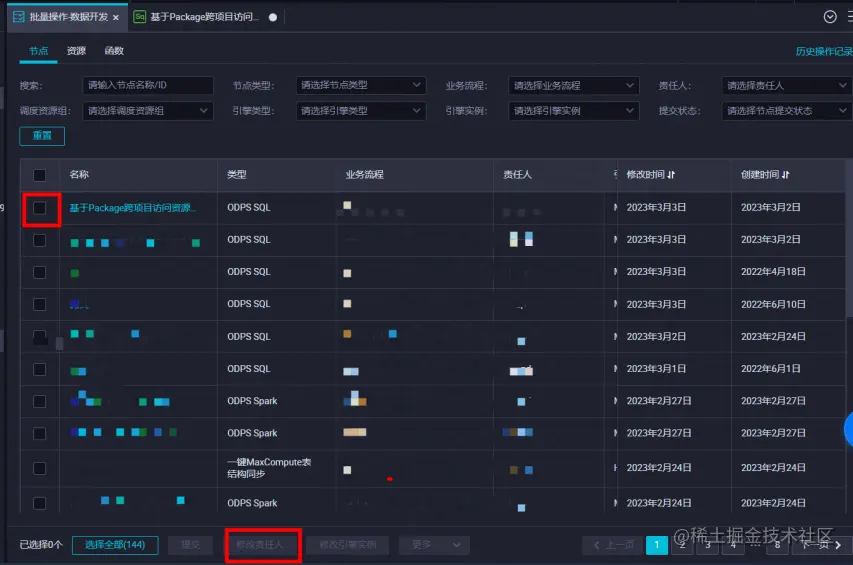Open node 基于Package跨项目访问资源 link
Image resolution: width=853 pixels, height=565 pixels.
[132, 208]
